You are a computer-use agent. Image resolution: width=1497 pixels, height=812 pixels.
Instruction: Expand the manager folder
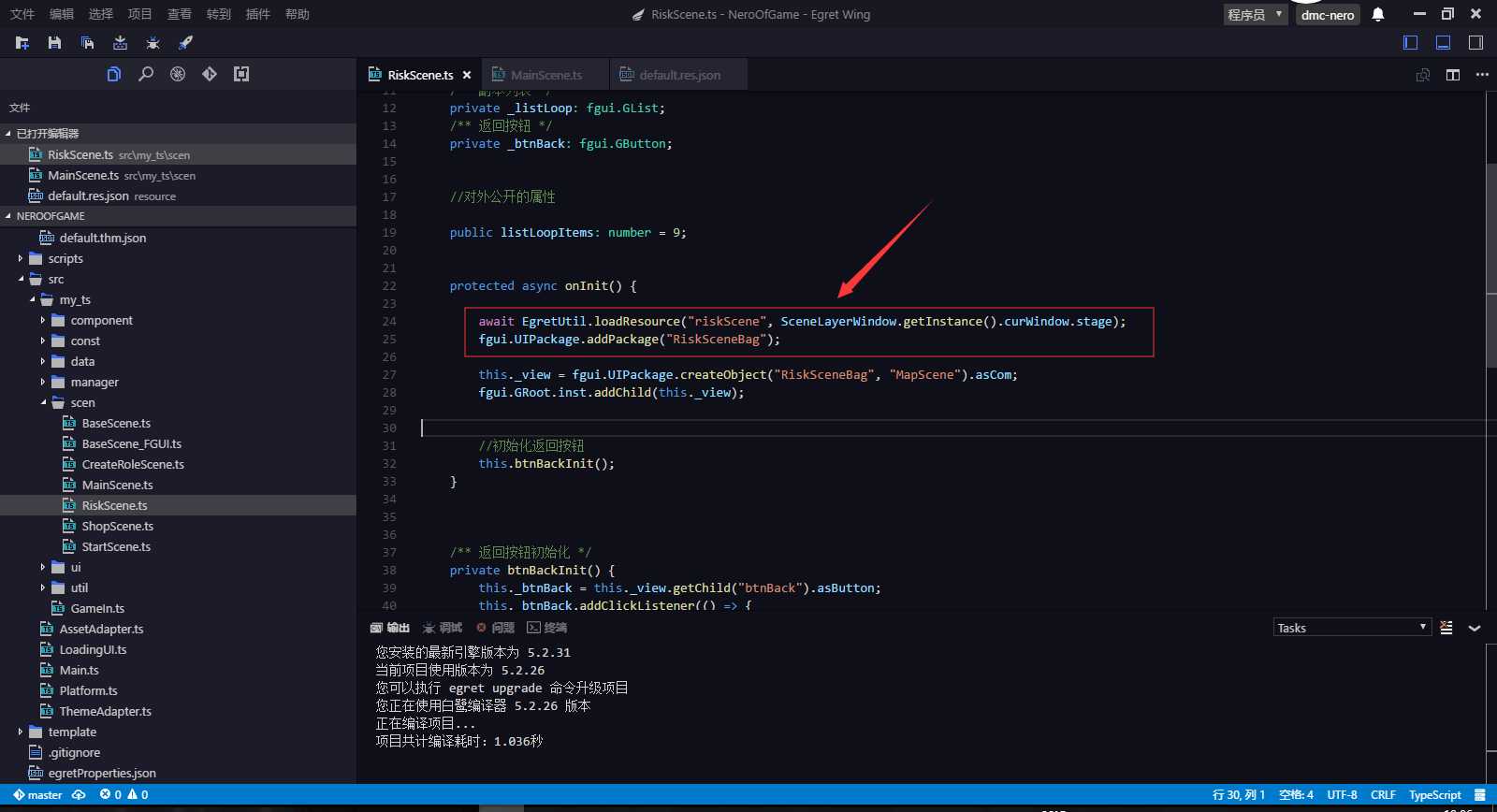point(43,383)
